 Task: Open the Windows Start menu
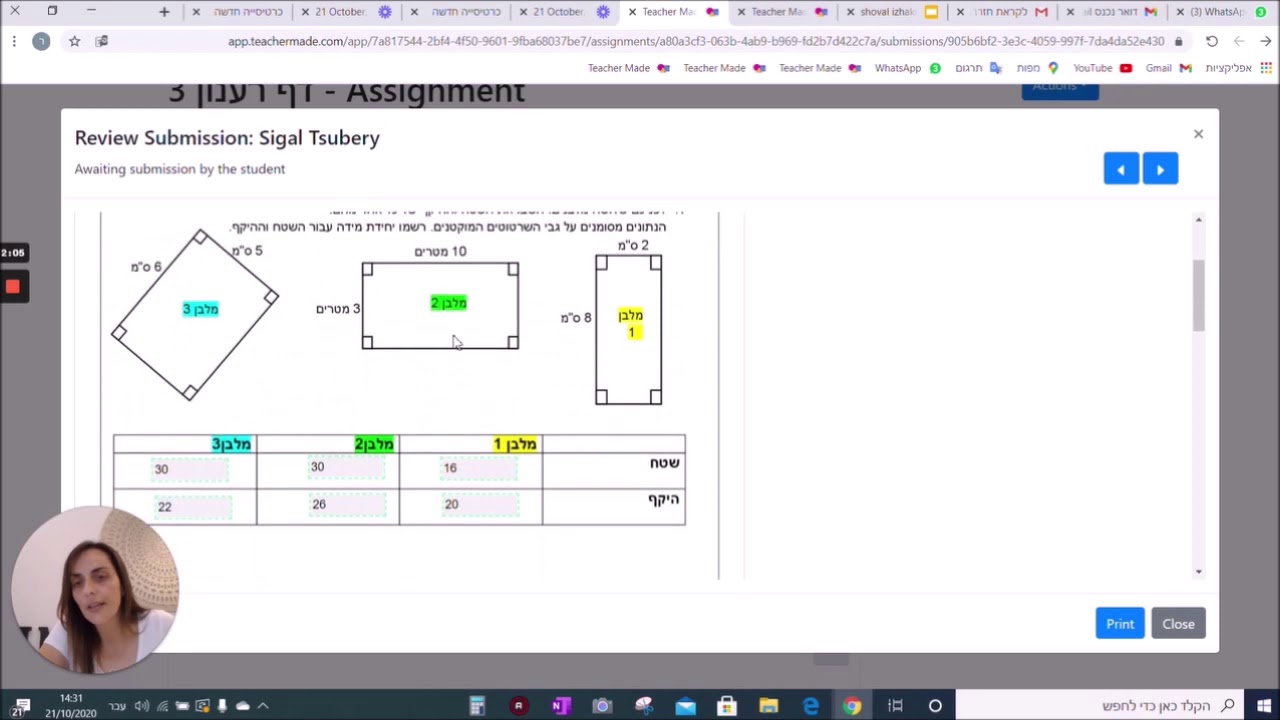(x=1264, y=706)
